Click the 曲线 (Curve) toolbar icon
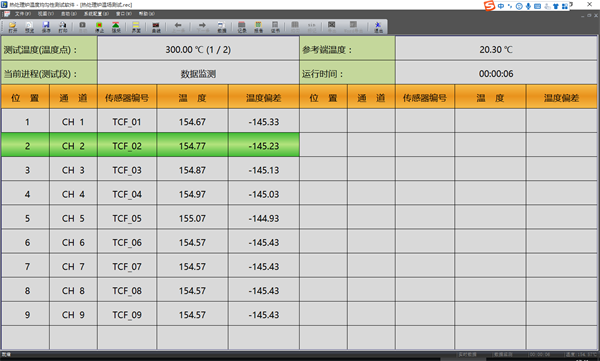Screen dimensions: 600x361 coord(156,27)
